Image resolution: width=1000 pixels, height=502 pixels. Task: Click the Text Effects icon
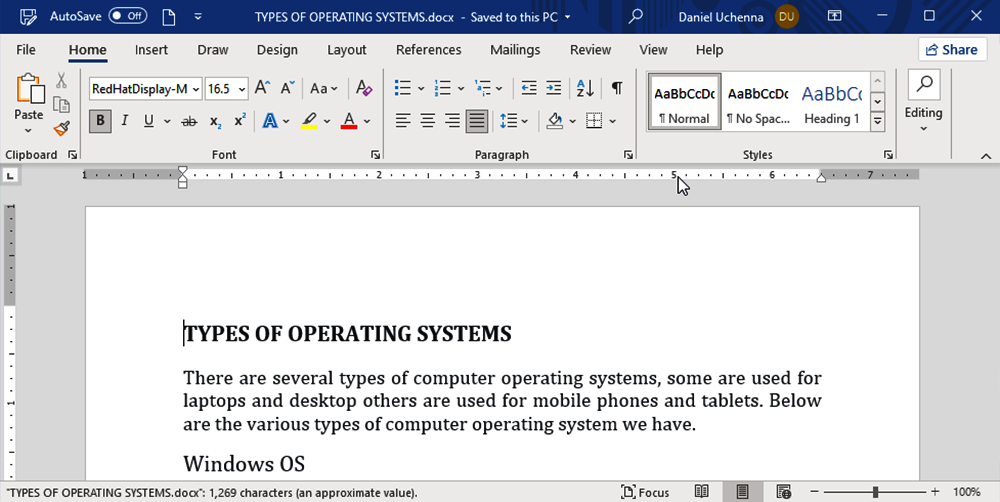(x=270, y=121)
